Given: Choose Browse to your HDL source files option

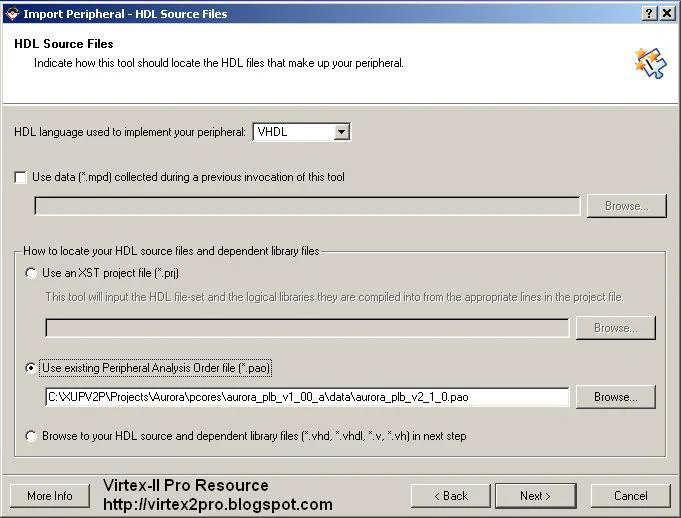Looking at the screenshot, I should [x=32, y=436].
